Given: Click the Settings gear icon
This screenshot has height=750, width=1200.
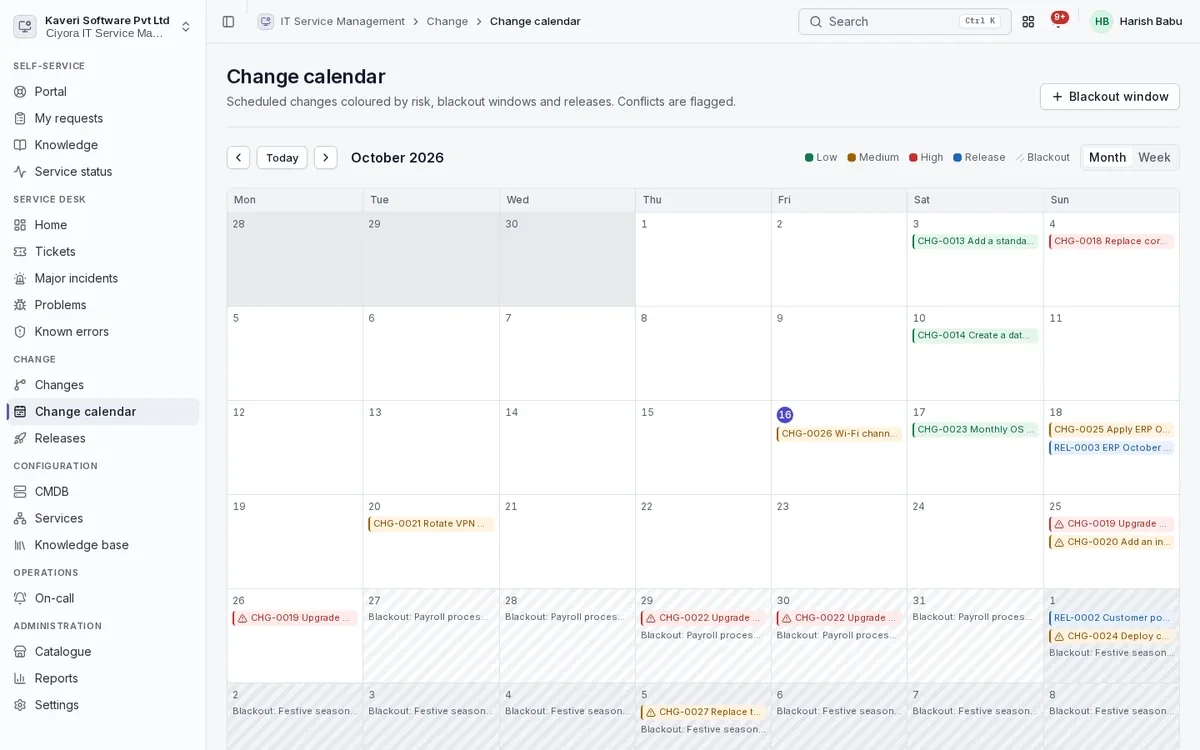Looking at the screenshot, I should [x=20, y=705].
